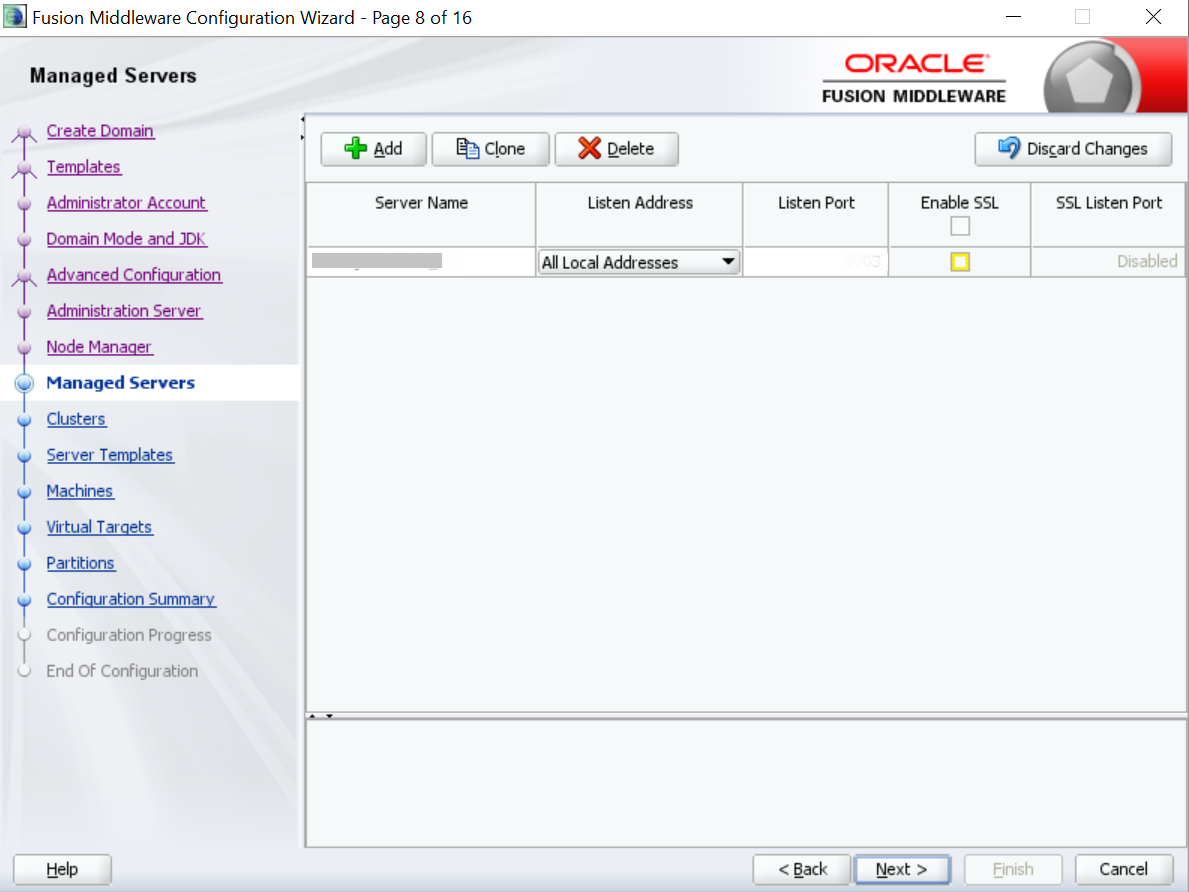Viewport: 1189px width, 892px height.
Task: Jump ahead to Clusters step
Action: click(76, 419)
